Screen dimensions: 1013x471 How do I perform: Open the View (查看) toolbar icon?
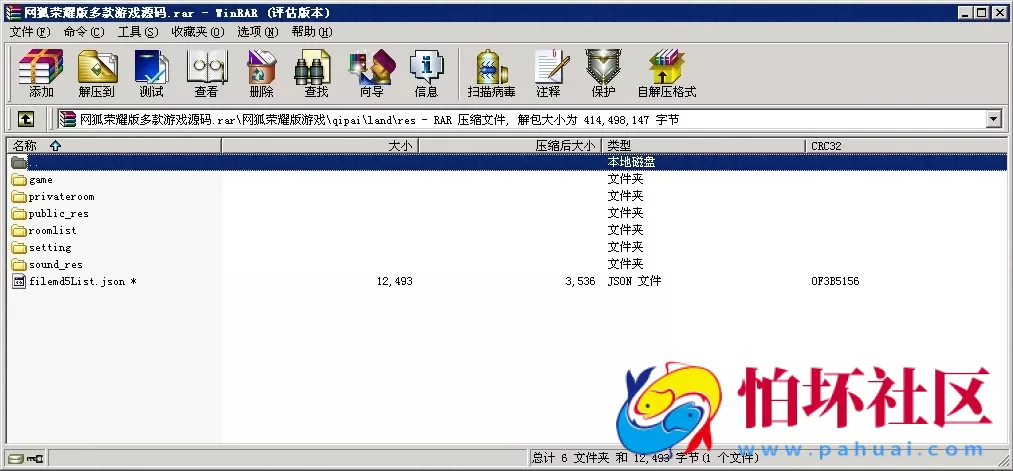[x=206, y=73]
